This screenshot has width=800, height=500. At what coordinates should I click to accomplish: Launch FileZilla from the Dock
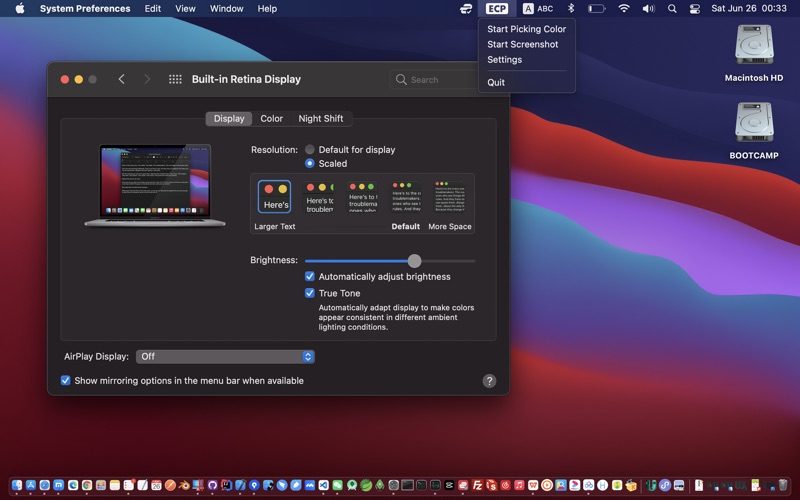(477, 485)
